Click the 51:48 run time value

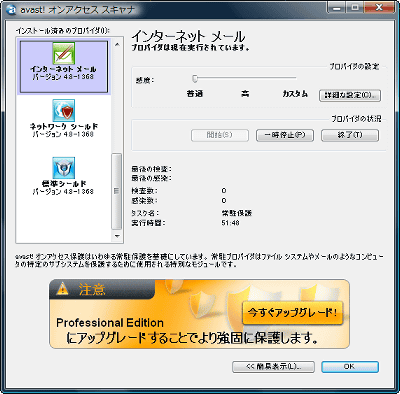[230, 223]
